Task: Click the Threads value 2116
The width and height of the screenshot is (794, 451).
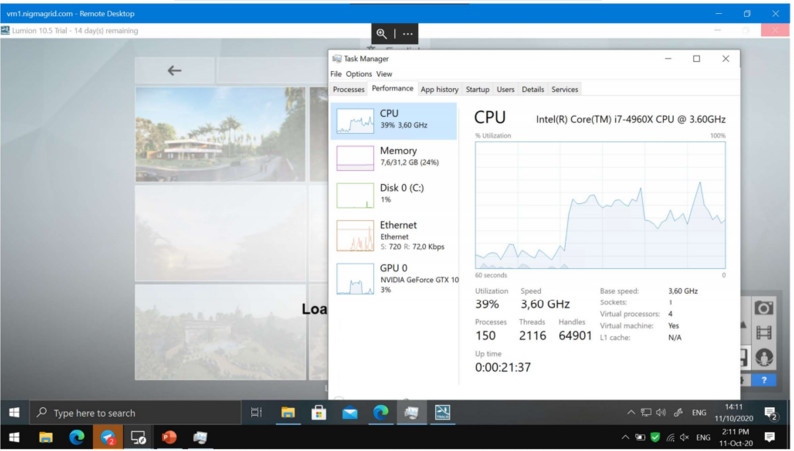Action: pos(535,337)
